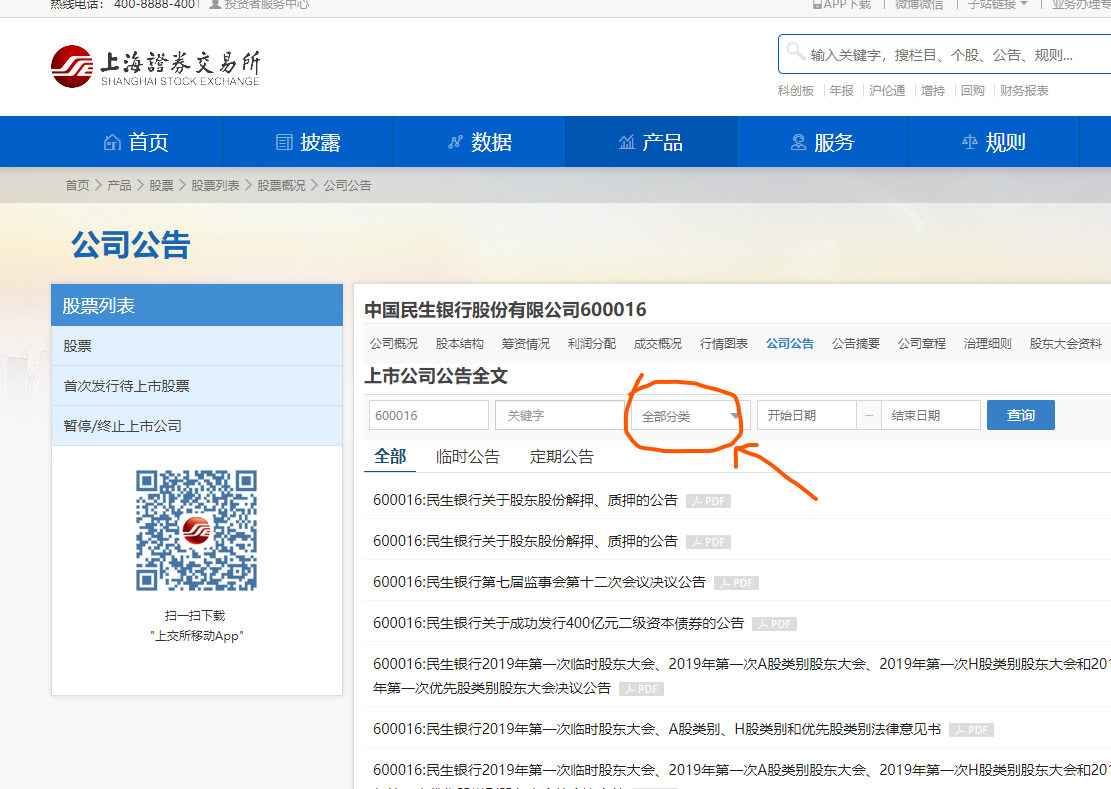The width and height of the screenshot is (1111, 789).
Task: Click the 科创板 quick search link
Action: 796,91
